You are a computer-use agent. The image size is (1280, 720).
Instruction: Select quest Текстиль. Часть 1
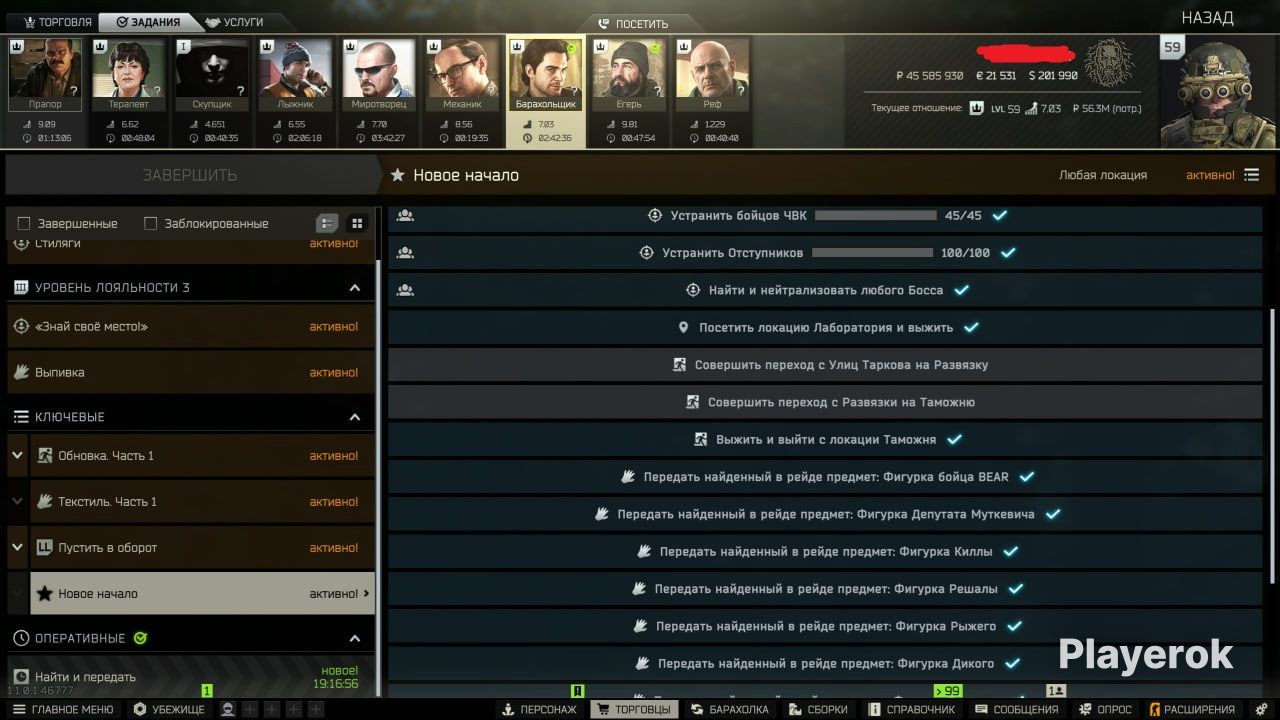pos(203,502)
